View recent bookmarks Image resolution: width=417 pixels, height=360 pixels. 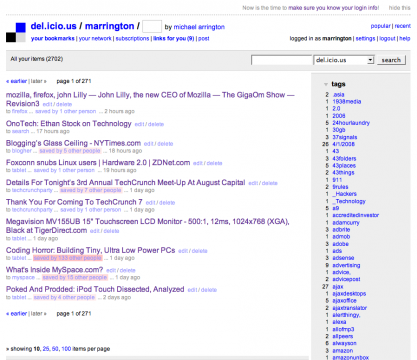click(403, 26)
